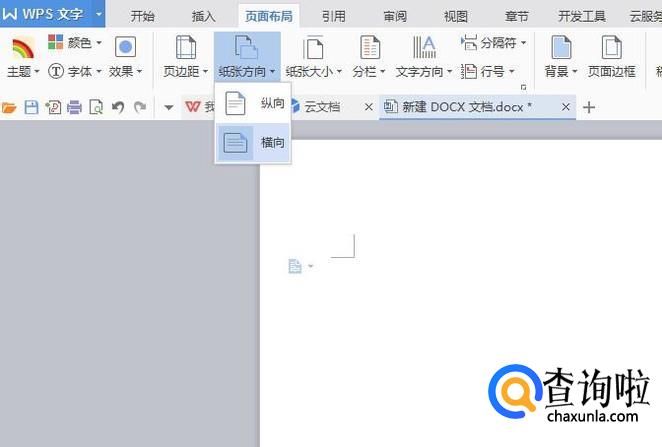662x447 pixels.
Task: Open the 开发工具 tab
Action: tap(582, 16)
